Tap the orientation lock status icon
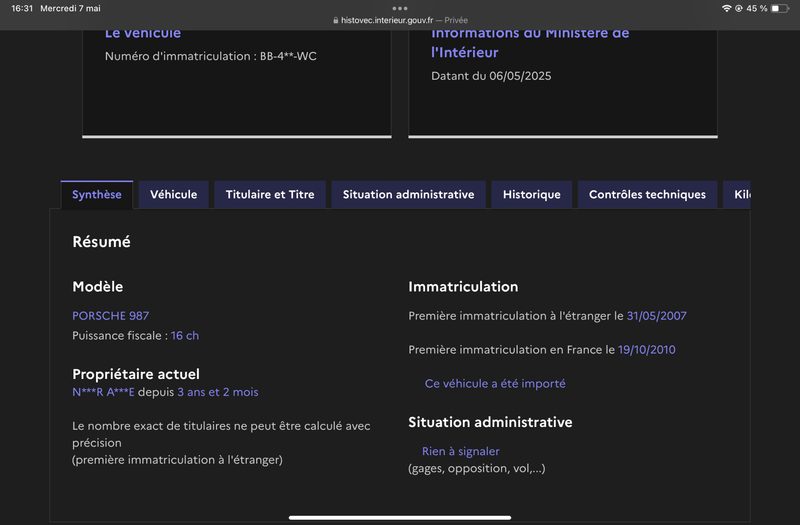800x525 pixels. point(738,8)
